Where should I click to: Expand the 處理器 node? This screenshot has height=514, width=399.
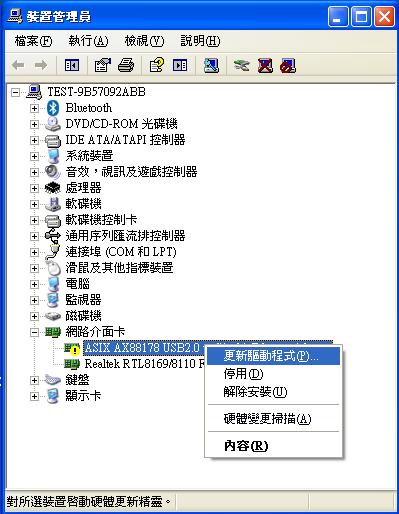click(x=34, y=188)
